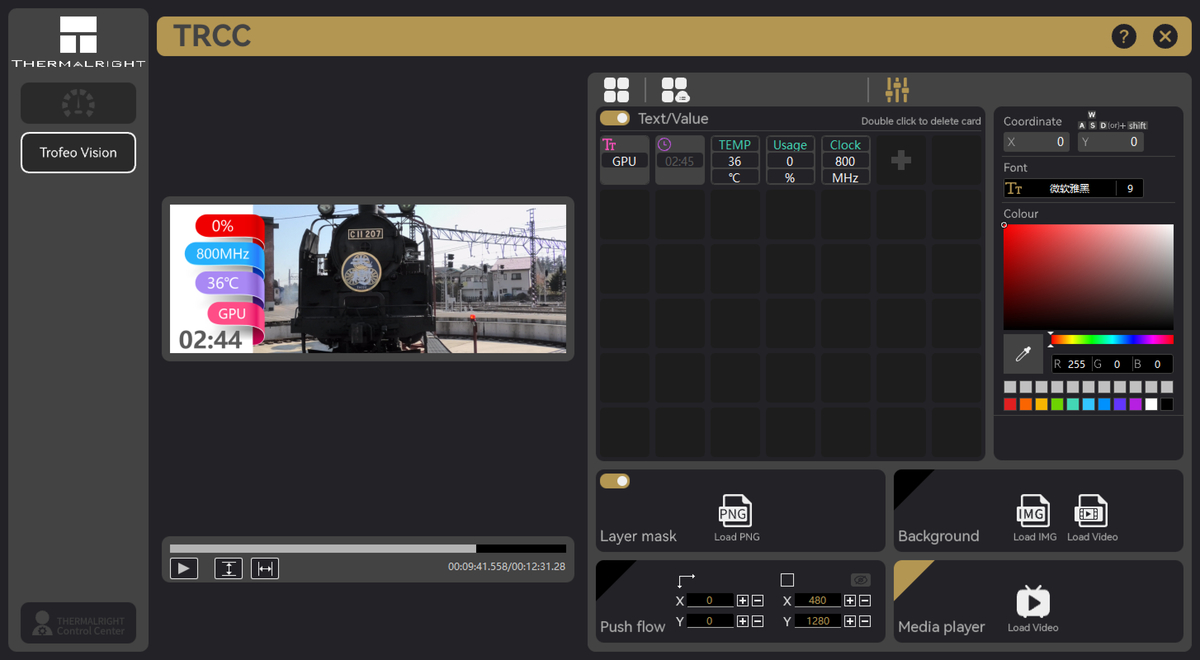Image resolution: width=1200 pixels, height=660 pixels.
Task: Pick a colour with the eyedropper tool
Action: [x=1023, y=354]
